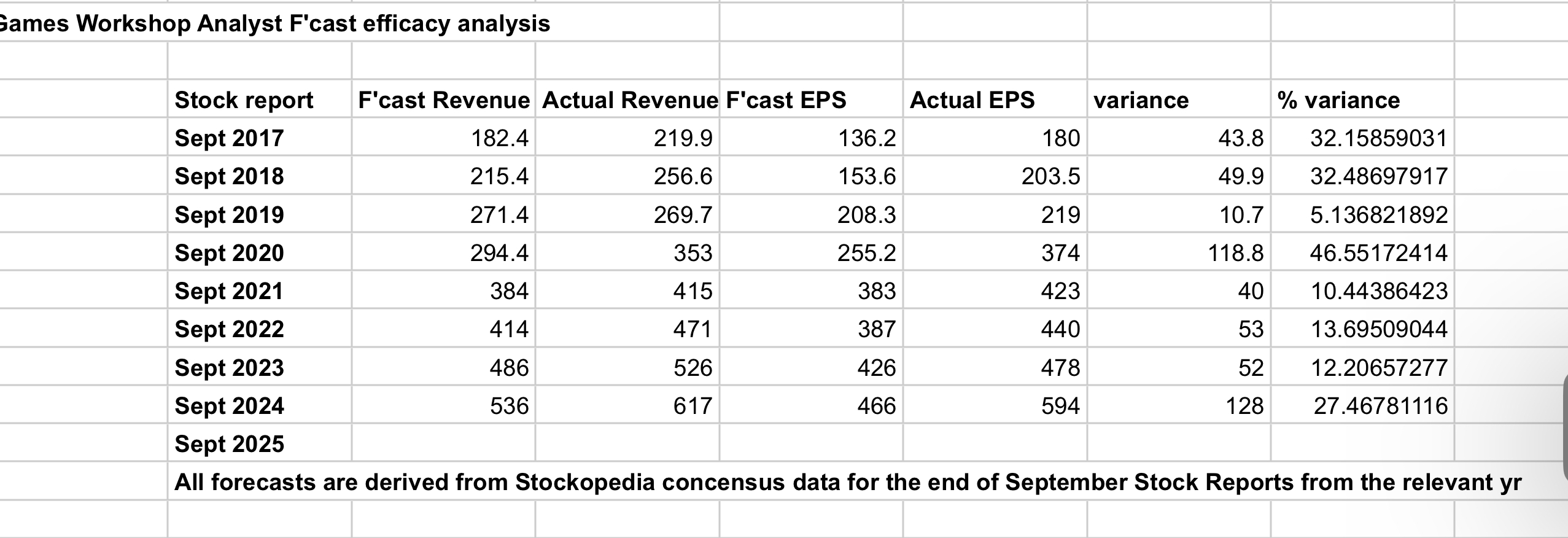Select Sept 2018 F'cast Revenue value 215.4

tap(499, 176)
